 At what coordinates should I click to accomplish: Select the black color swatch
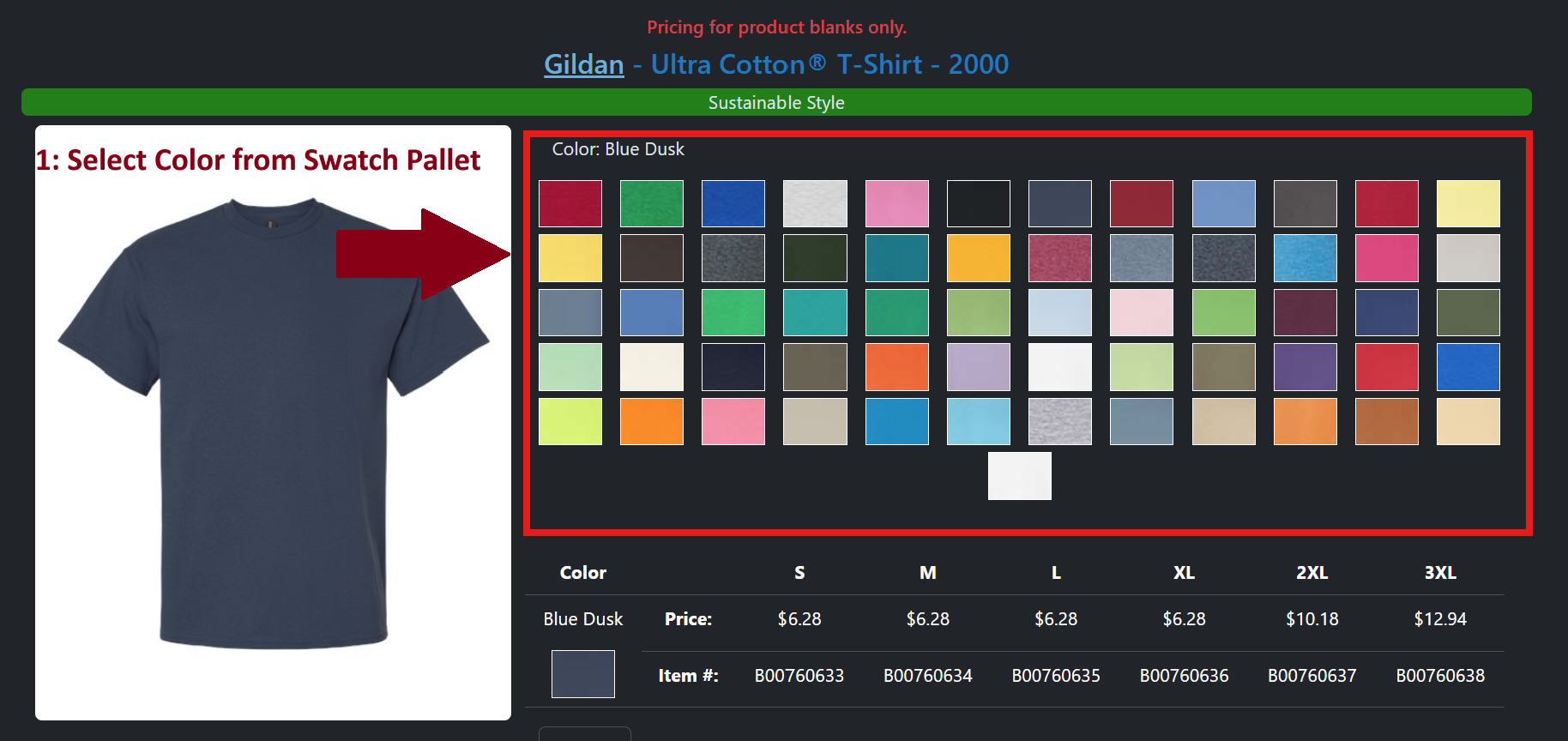click(979, 203)
